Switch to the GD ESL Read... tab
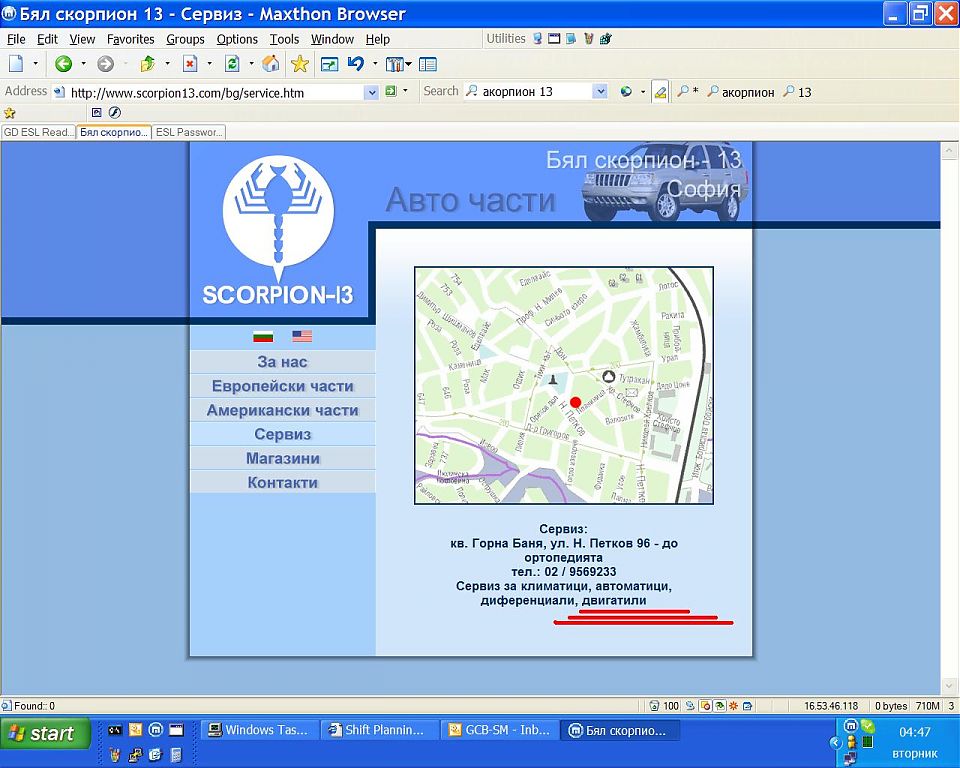 coord(38,132)
